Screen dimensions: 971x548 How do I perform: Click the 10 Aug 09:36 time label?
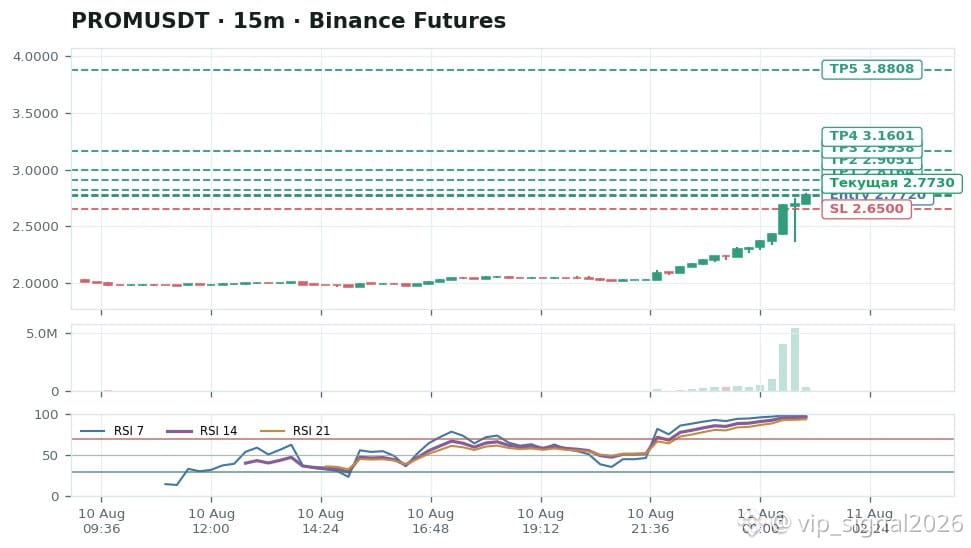pos(102,521)
